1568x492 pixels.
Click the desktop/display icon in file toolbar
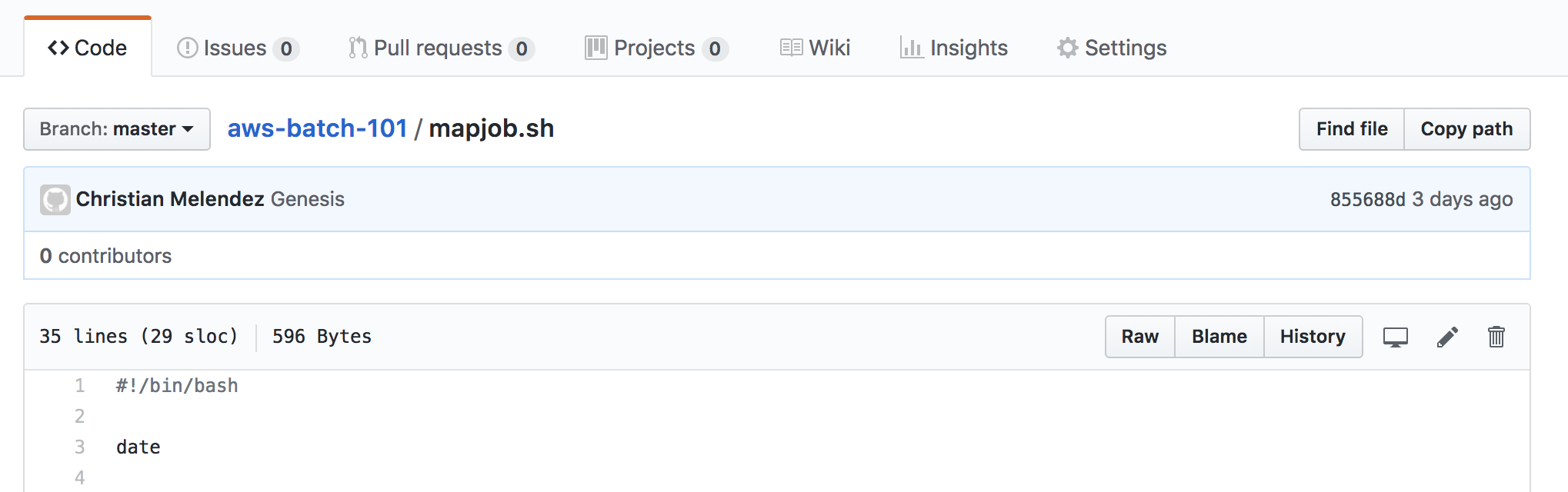point(1395,337)
